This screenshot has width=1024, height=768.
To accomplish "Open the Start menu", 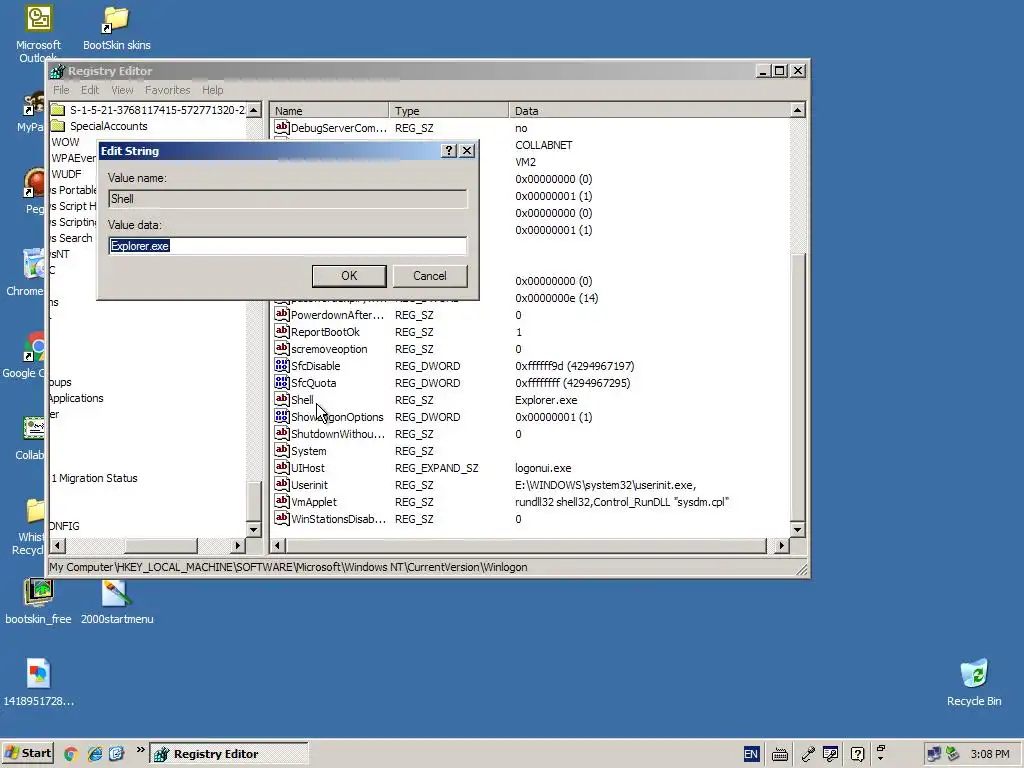I will pos(27,753).
